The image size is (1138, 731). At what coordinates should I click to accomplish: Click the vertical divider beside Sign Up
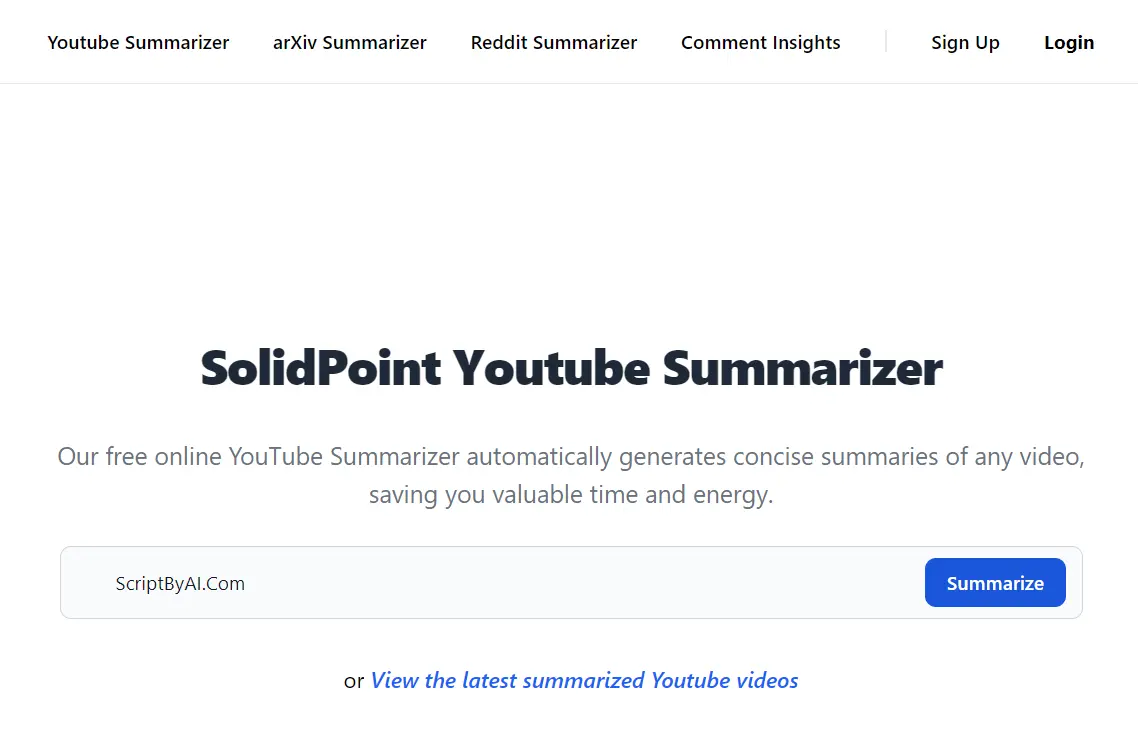coord(886,42)
